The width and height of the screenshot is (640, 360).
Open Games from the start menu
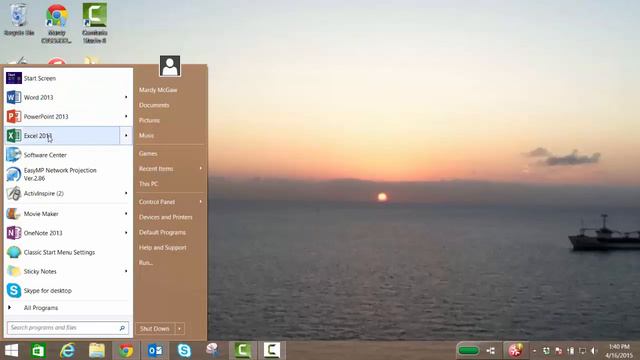click(x=148, y=154)
